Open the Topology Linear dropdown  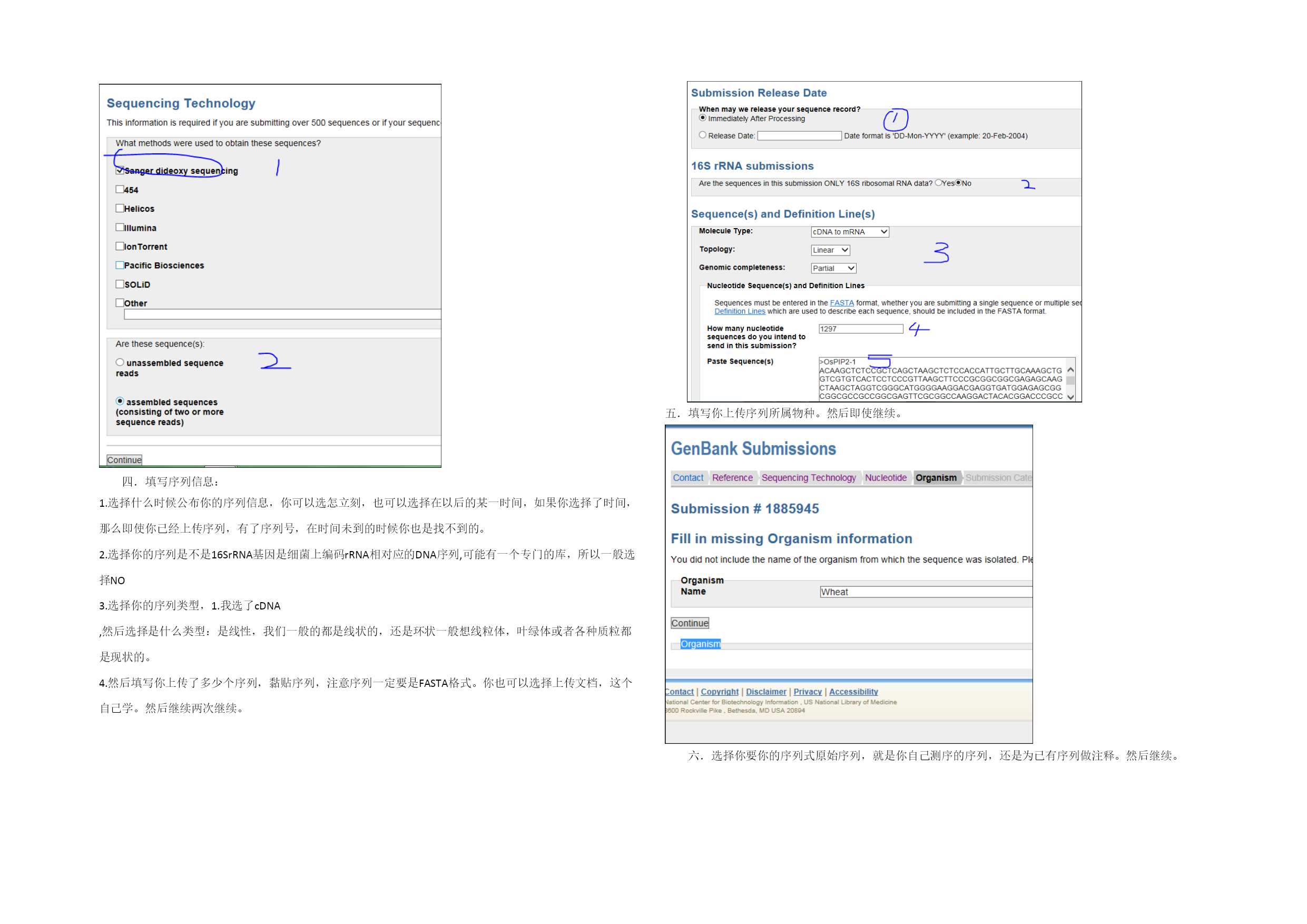(831, 250)
